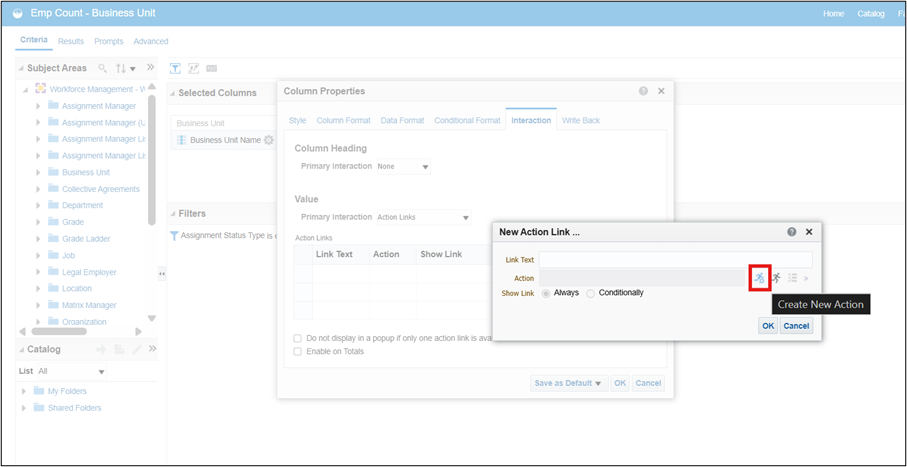Click the gear icon beside Business Unit Name
907x467 pixels.
(x=268, y=140)
